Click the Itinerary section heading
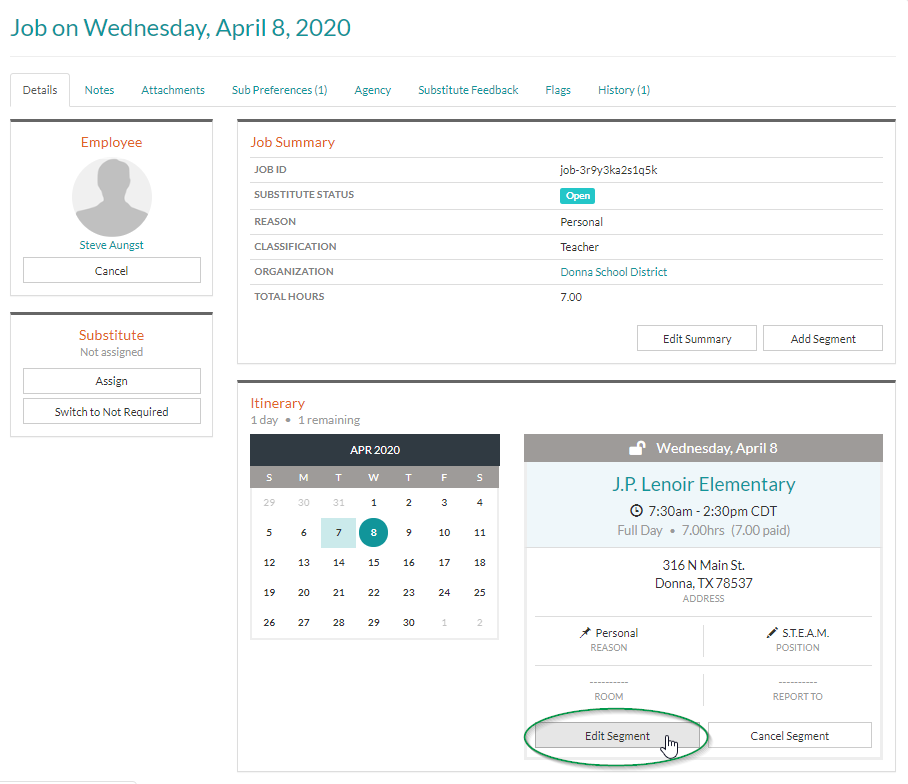Screen dimensions: 908x784 [x=277, y=403]
